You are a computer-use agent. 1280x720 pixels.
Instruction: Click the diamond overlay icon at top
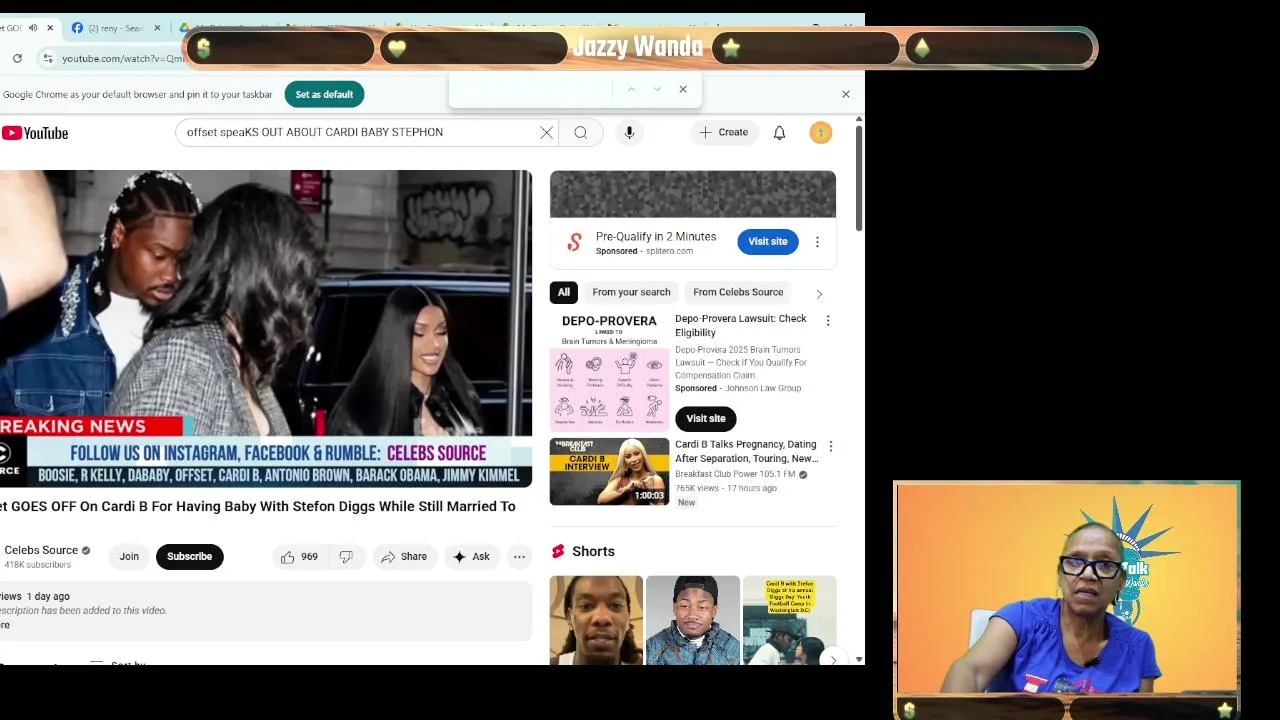pyautogui.click(x=922, y=48)
